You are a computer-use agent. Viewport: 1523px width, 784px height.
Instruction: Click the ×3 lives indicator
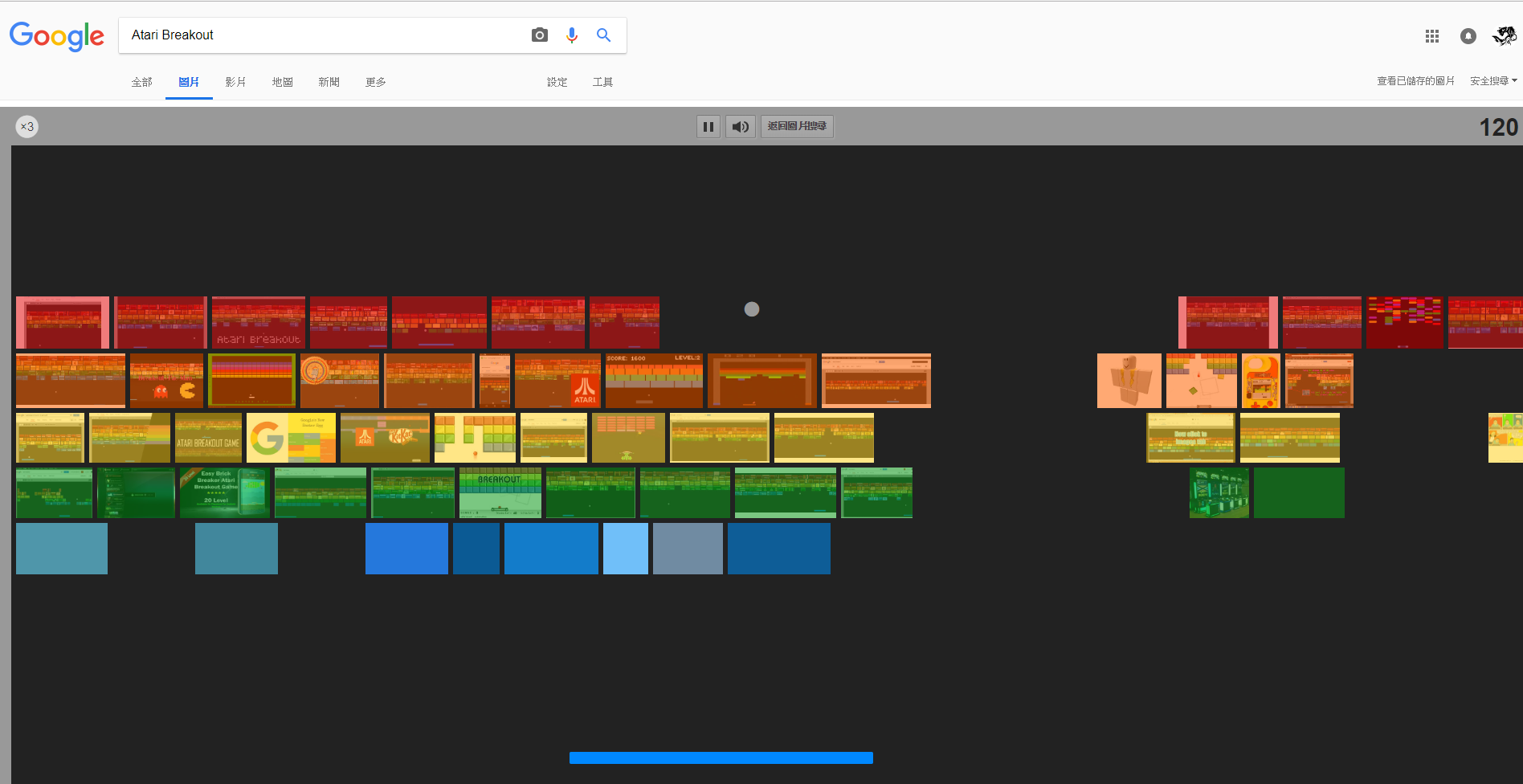[x=27, y=127]
